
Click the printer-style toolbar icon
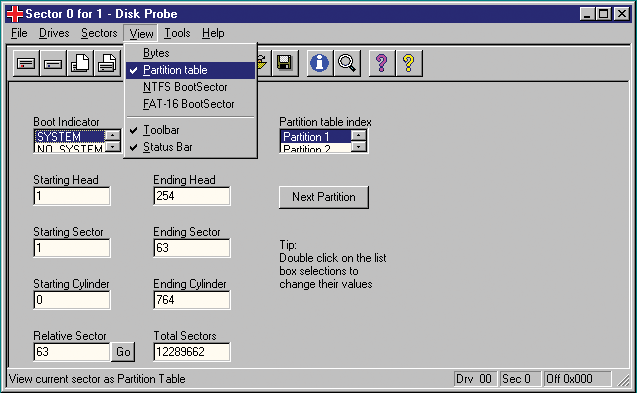[107, 63]
